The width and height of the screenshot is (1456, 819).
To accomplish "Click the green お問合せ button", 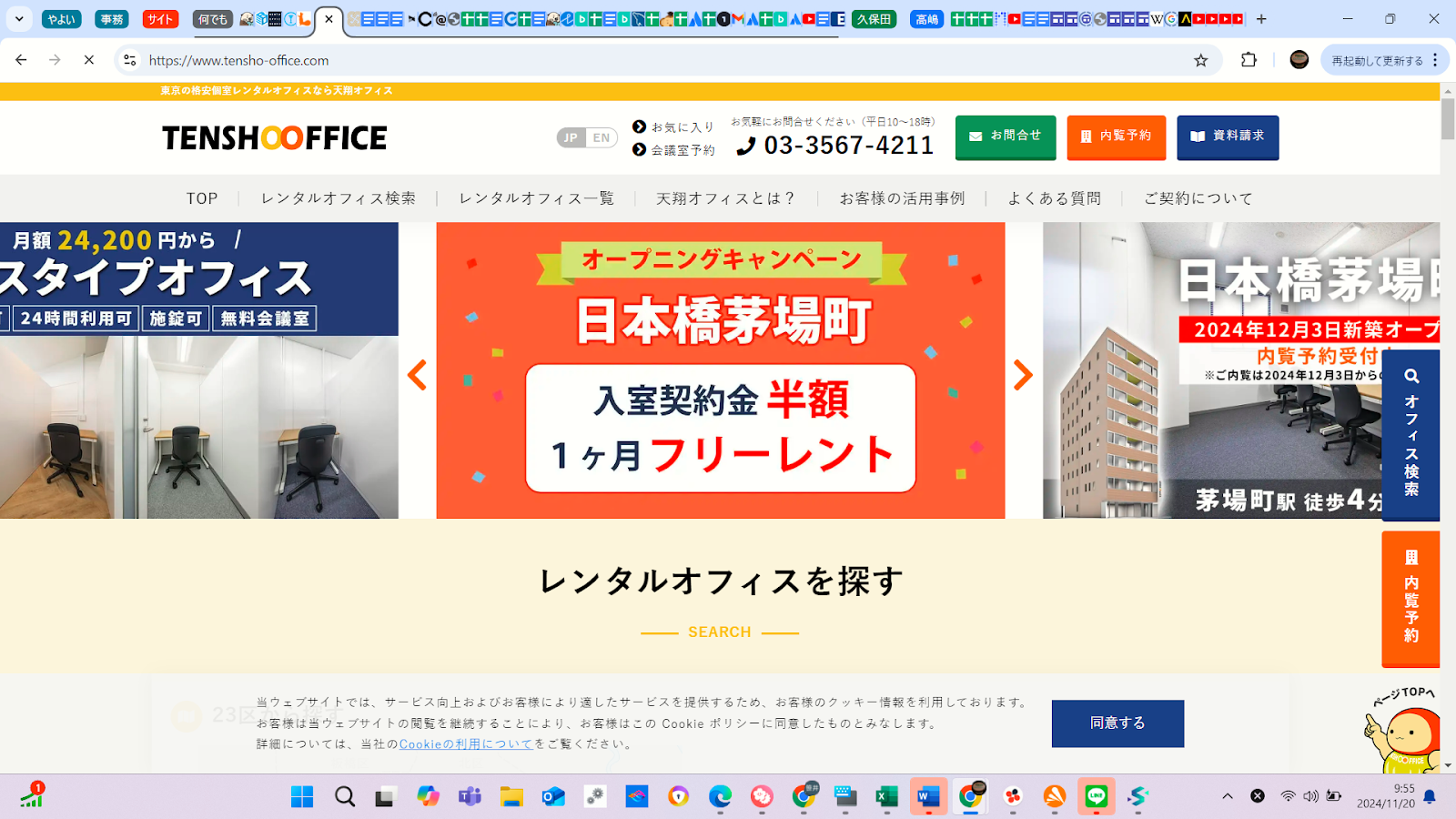I will click(1006, 136).
